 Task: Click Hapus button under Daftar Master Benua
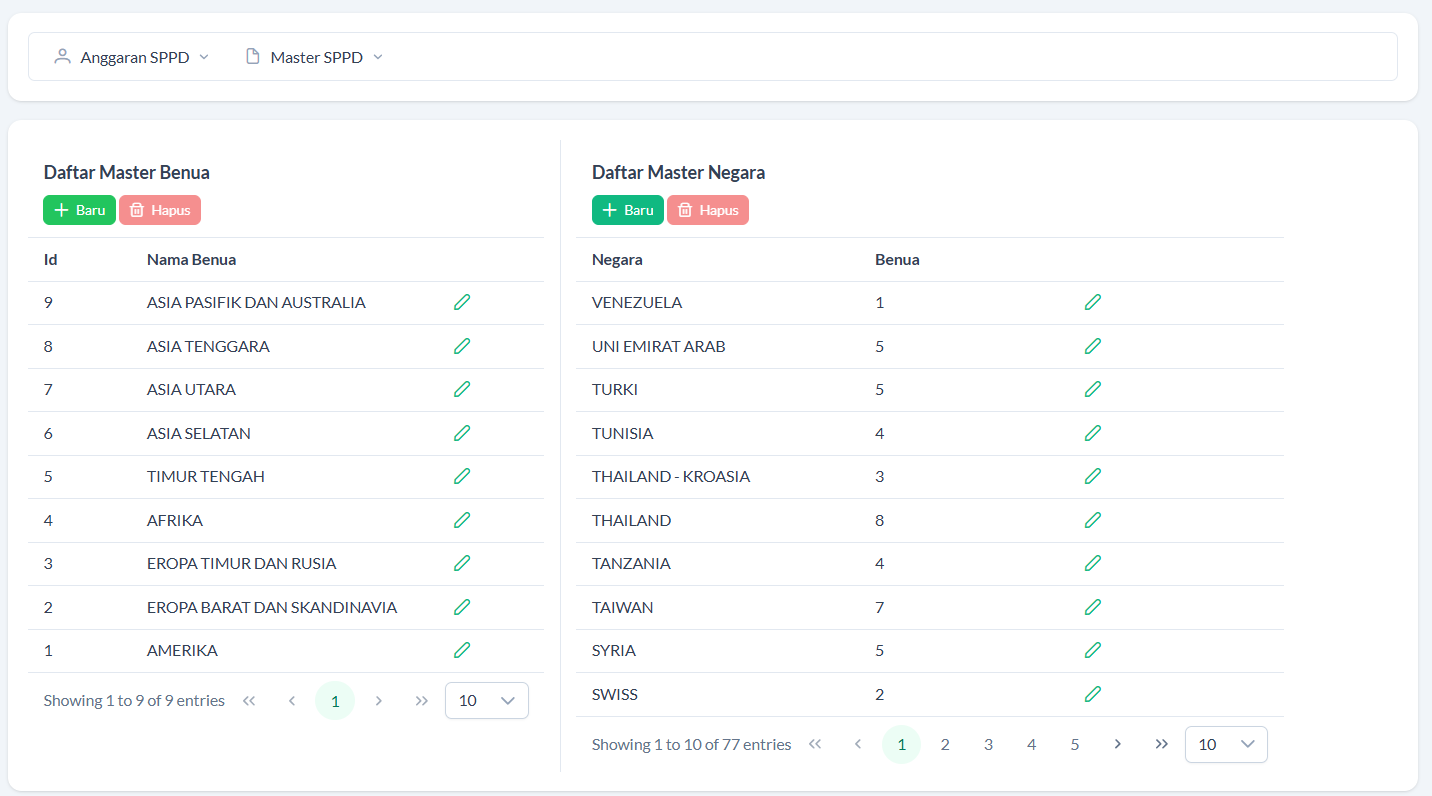tap(160, 210)
